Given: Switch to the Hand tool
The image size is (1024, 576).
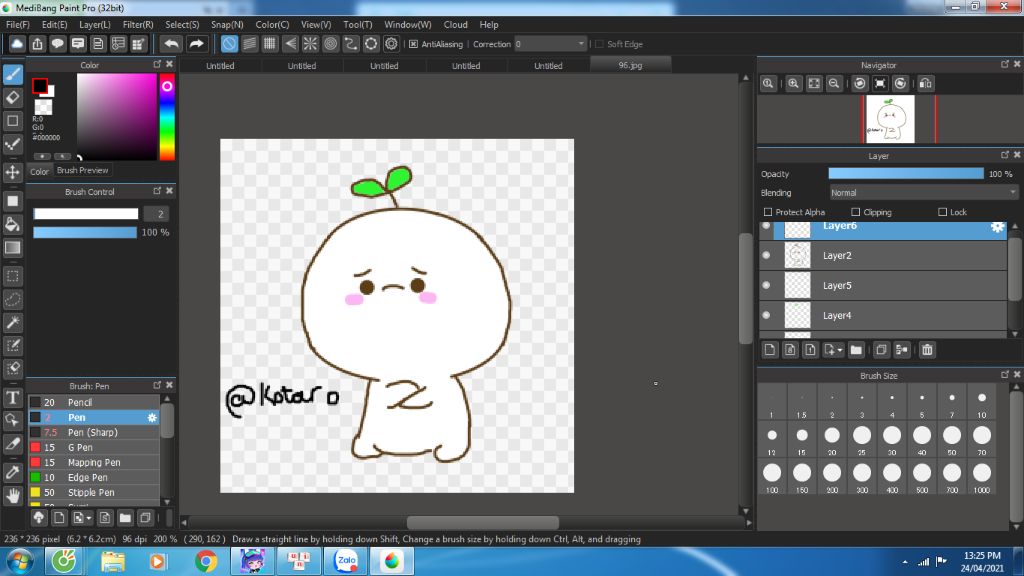Looking at the screenshot, I should pos(13,496).
